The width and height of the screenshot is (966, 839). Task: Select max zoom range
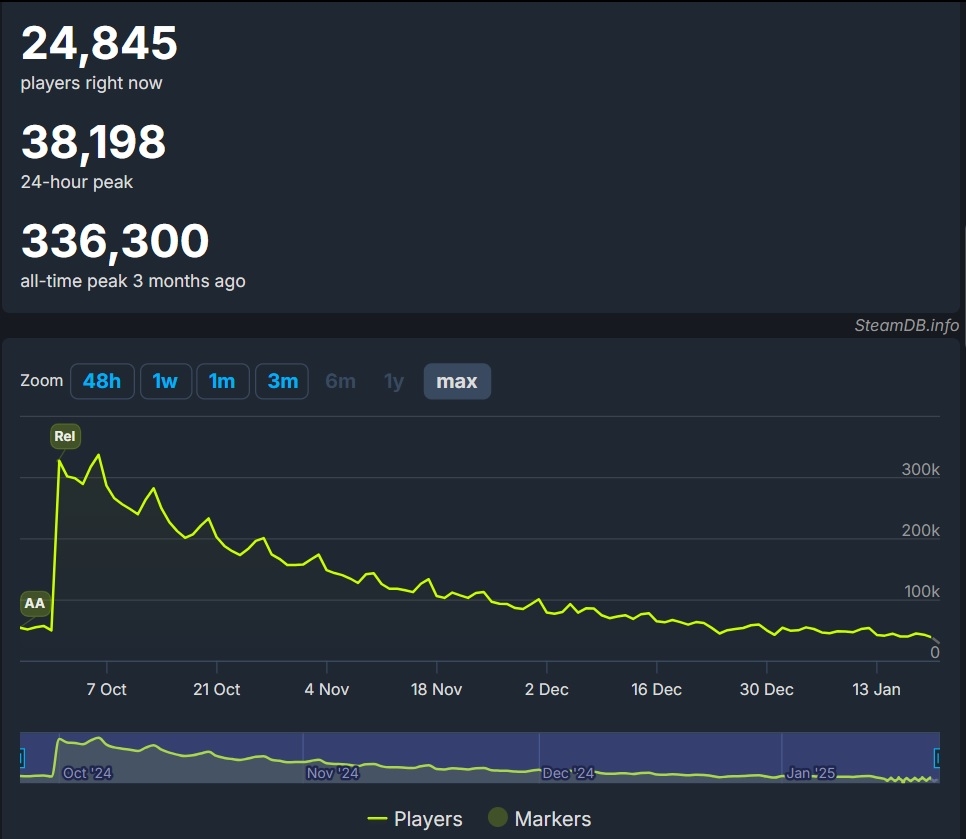[x=457, y=381]
